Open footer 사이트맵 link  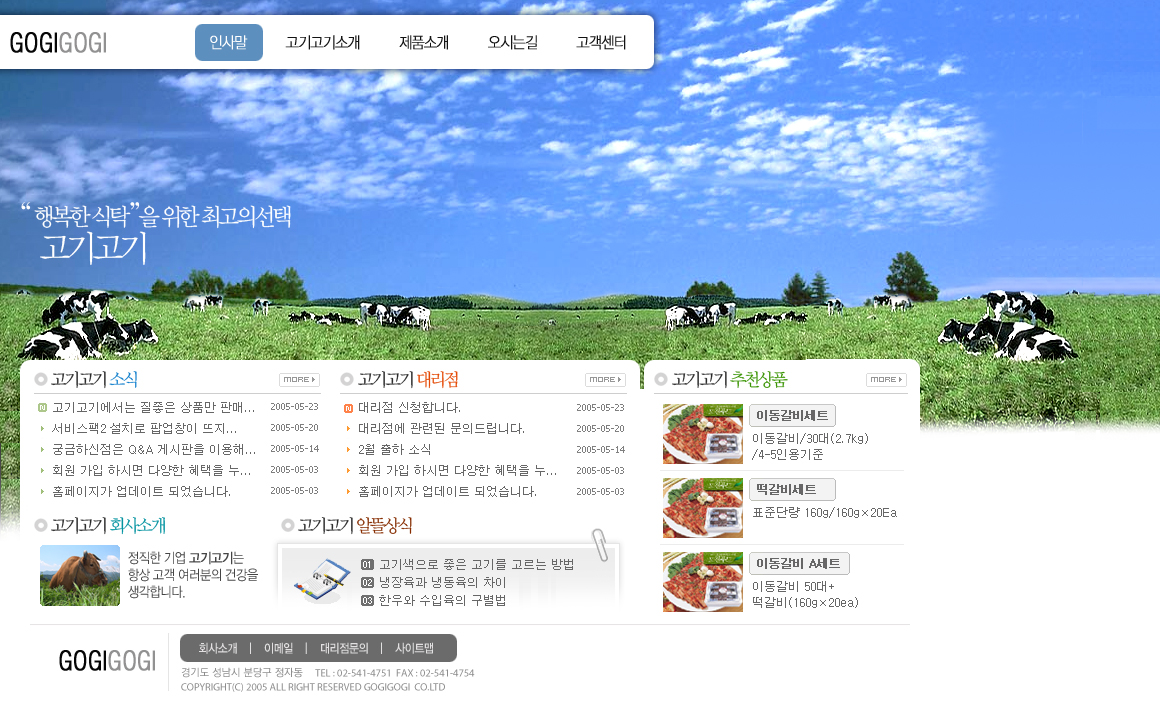pyautogui.click(x=414, y=648)
